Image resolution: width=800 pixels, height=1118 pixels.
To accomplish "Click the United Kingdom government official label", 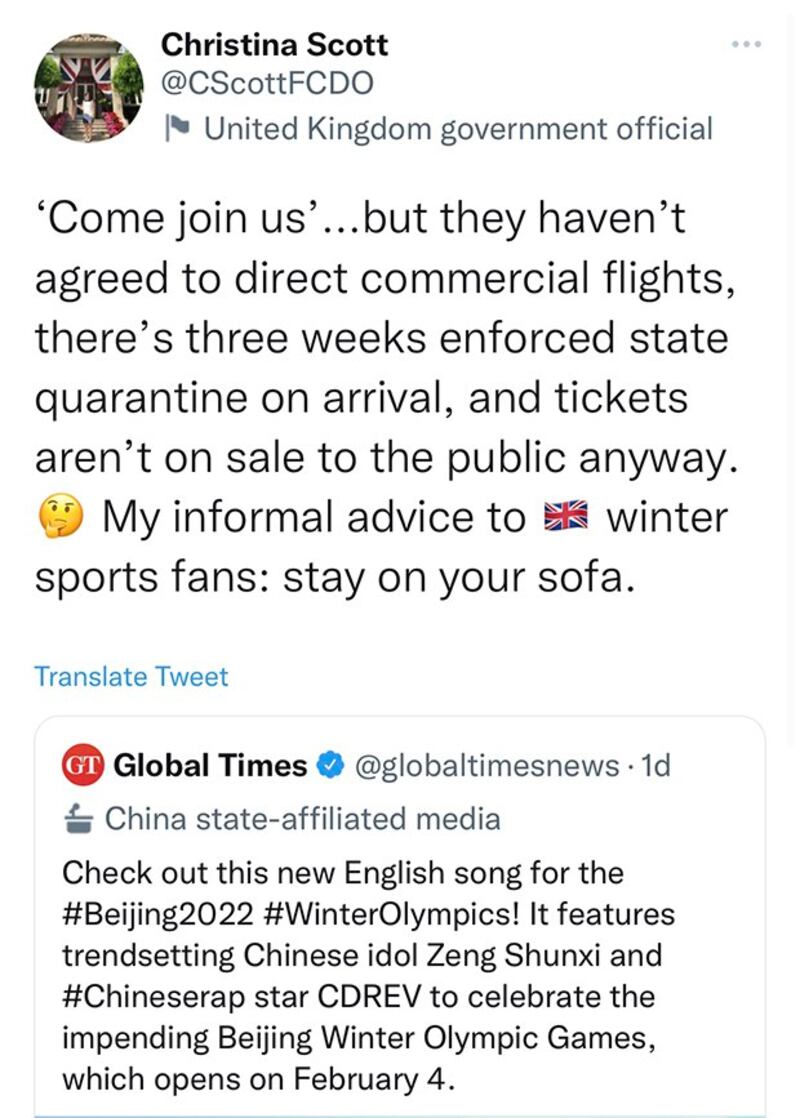I will point(458,129).
